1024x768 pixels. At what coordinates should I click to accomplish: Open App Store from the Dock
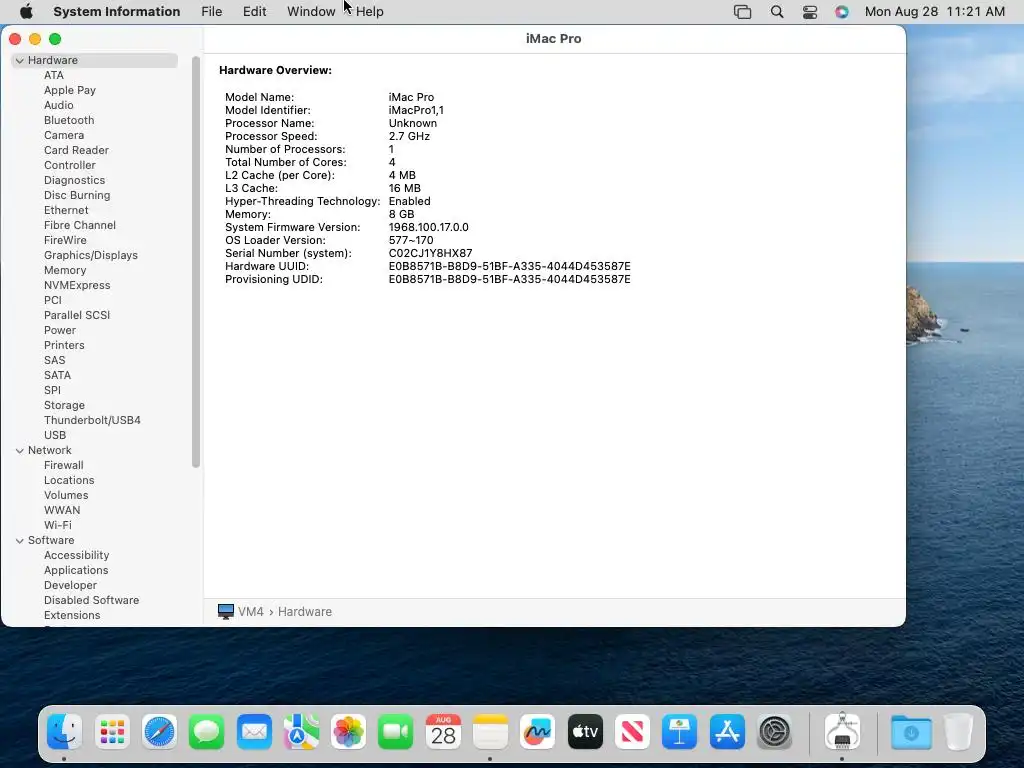click(727, 731)
